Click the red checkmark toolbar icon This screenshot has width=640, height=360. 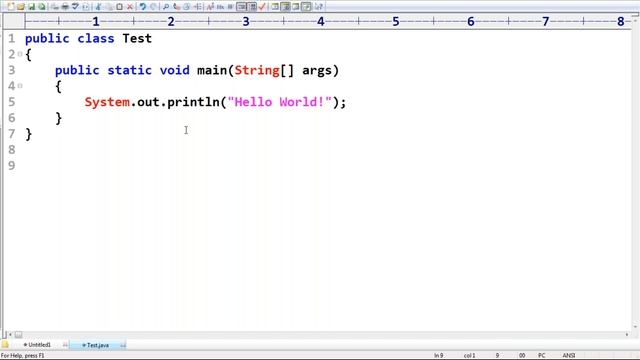[x=262, y=7]
